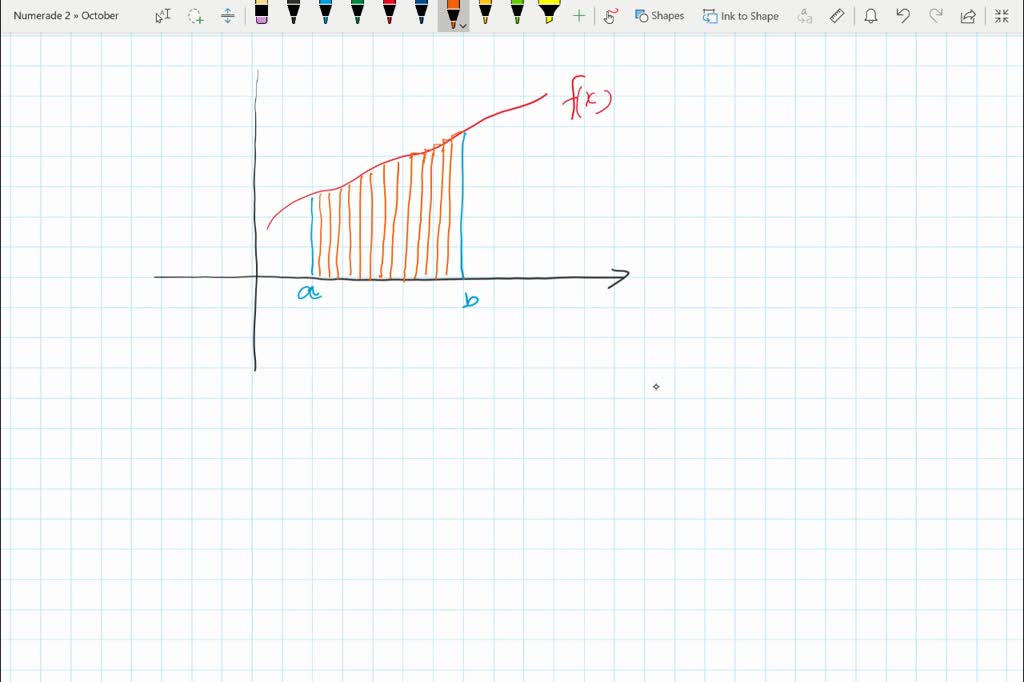Select the eraser tool
This screenshot has height=682, width=1024.
click(x=261, y=13)
